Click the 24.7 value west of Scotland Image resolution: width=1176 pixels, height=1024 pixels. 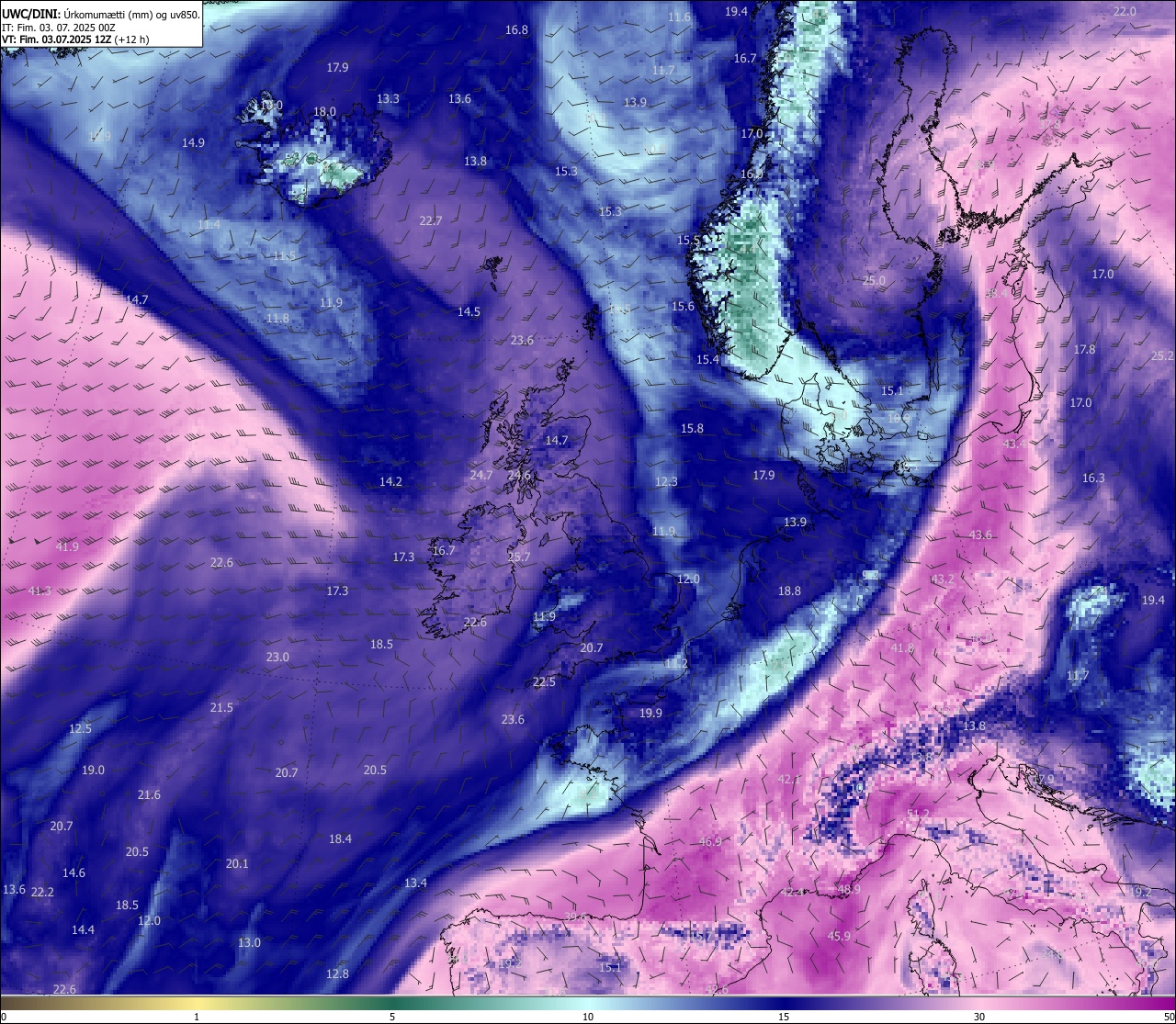click(481, 475)
